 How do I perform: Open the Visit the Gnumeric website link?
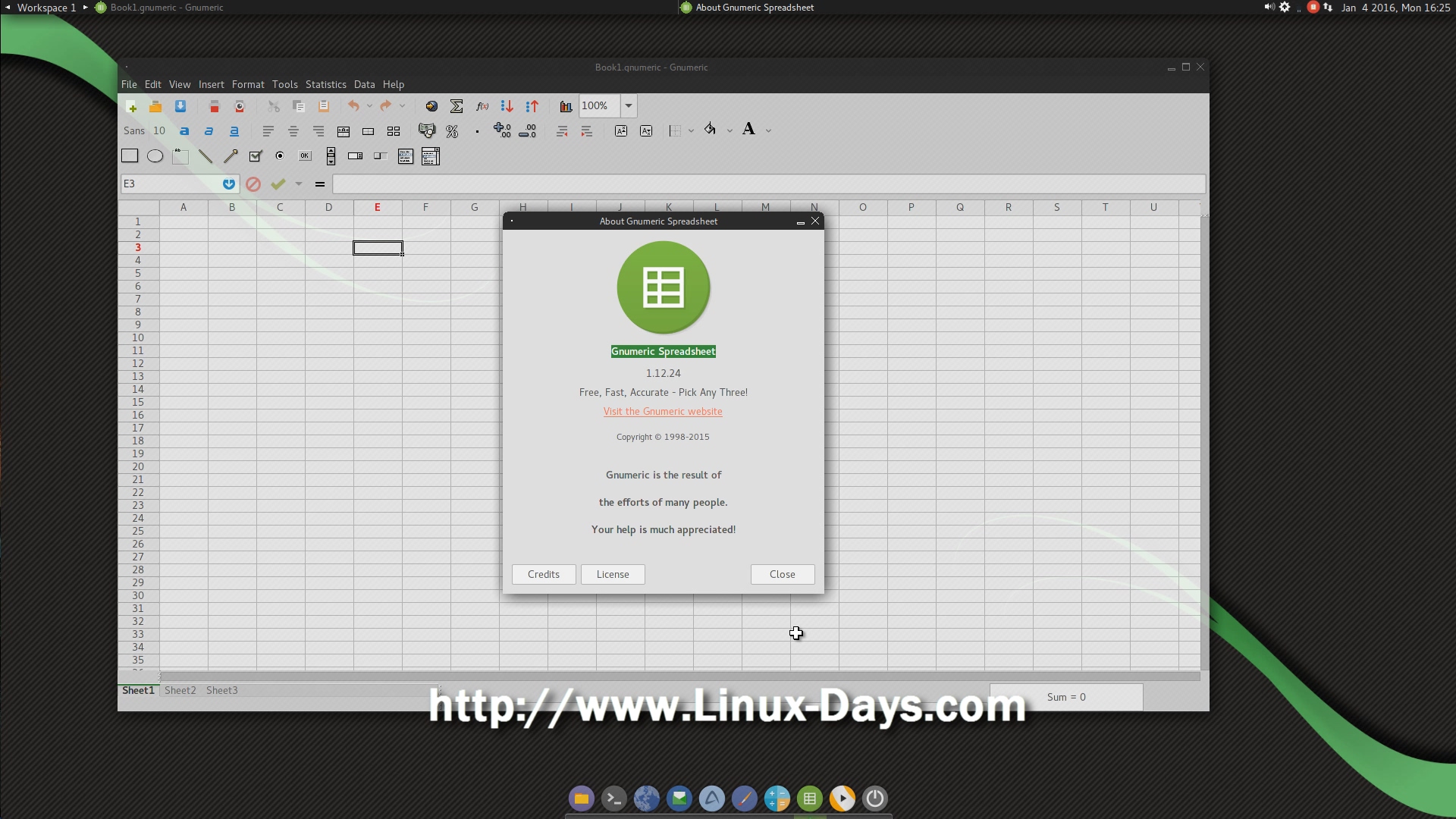tap(663, 411)
